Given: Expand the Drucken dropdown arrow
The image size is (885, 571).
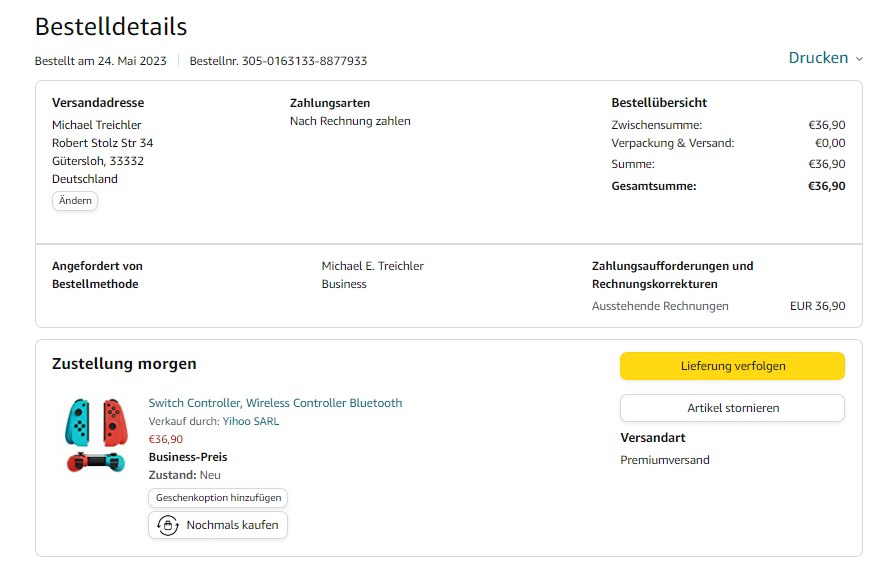Looking at the screenshot, I should 859,59.
